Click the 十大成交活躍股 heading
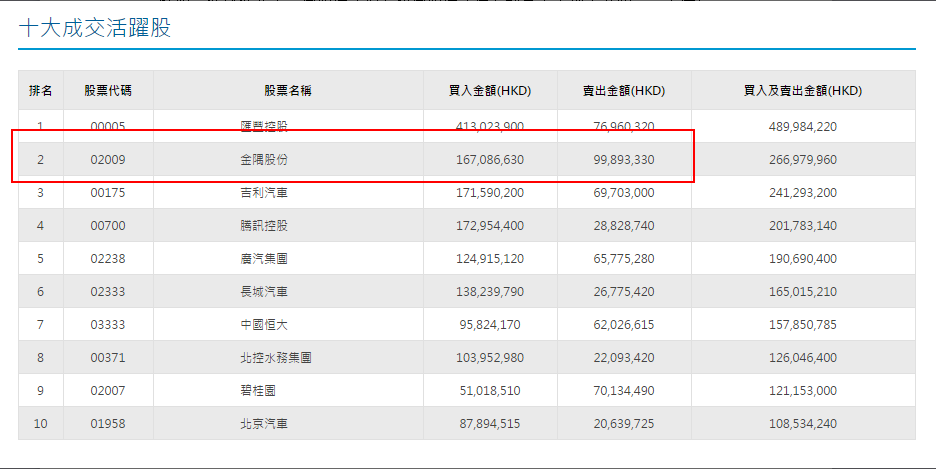This screenshot has height=469, width=936. 95,28
